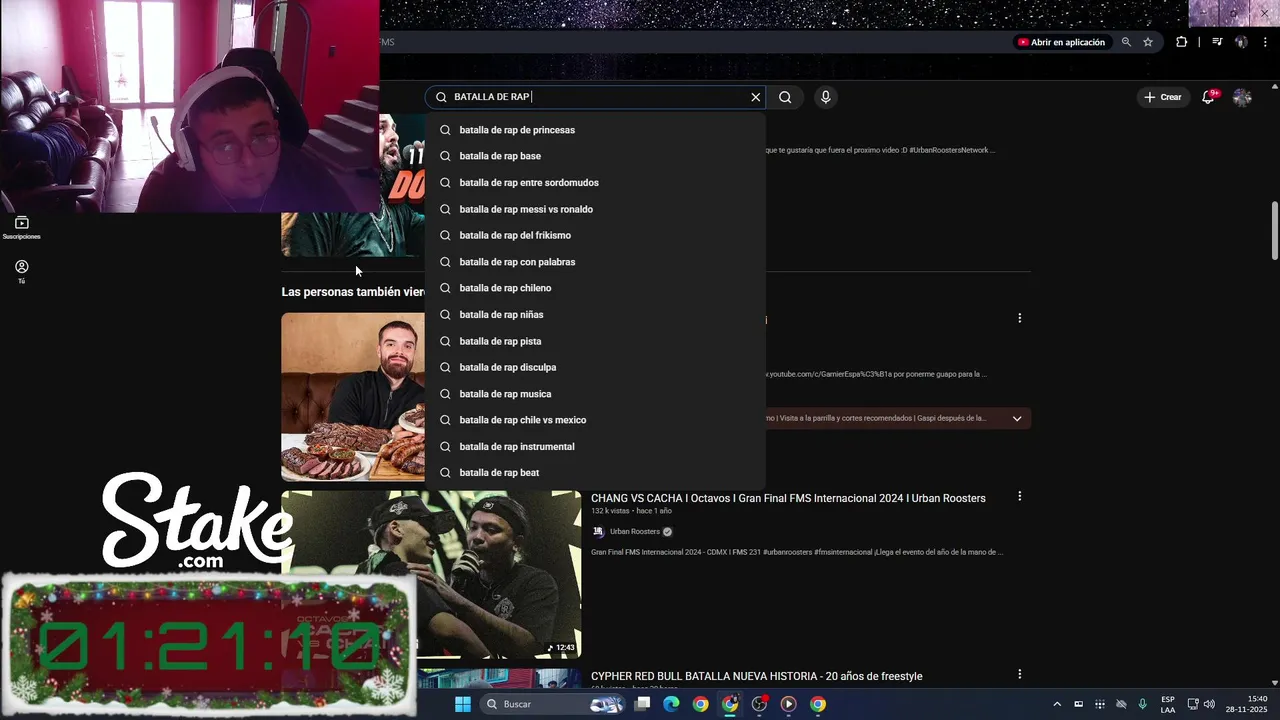Image resolution: width=1280 pixels, height=720 pixels.
Task: Click into the BATALLA DE RAP search field
Action: pos(595,97)
